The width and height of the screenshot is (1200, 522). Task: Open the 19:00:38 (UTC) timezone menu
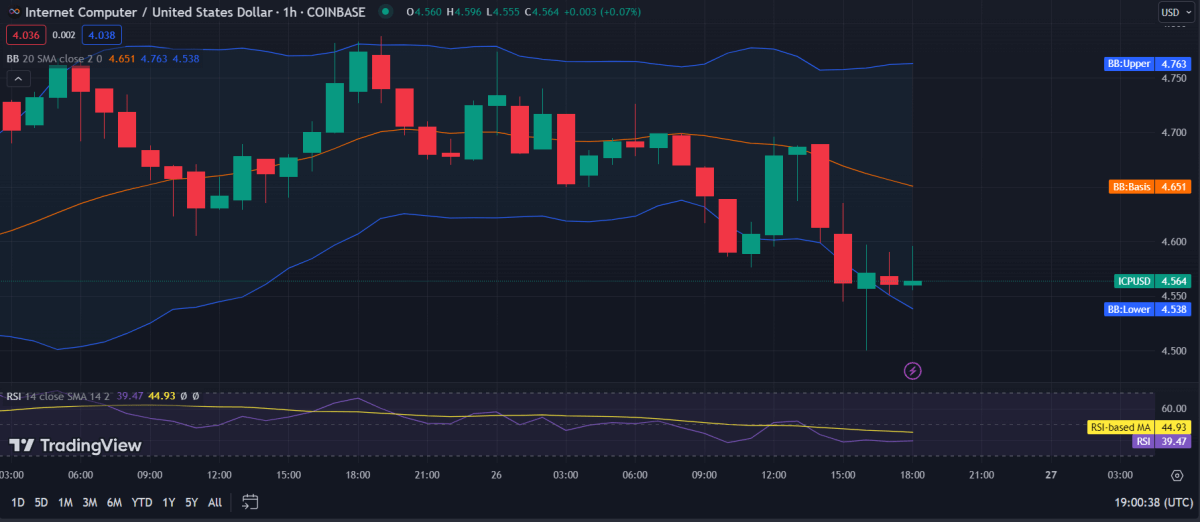pos(1155,502)
